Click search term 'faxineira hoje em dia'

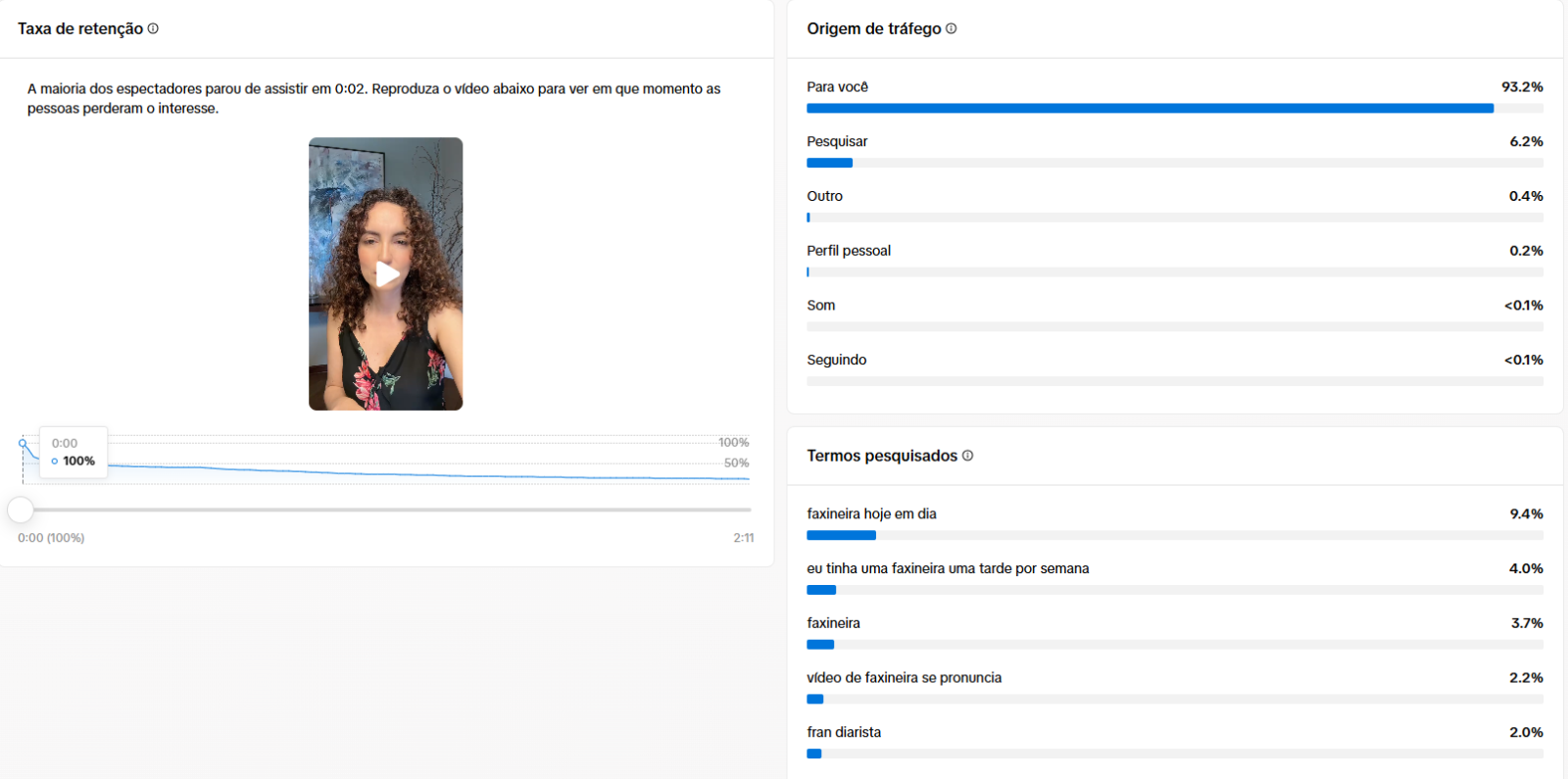872,514
